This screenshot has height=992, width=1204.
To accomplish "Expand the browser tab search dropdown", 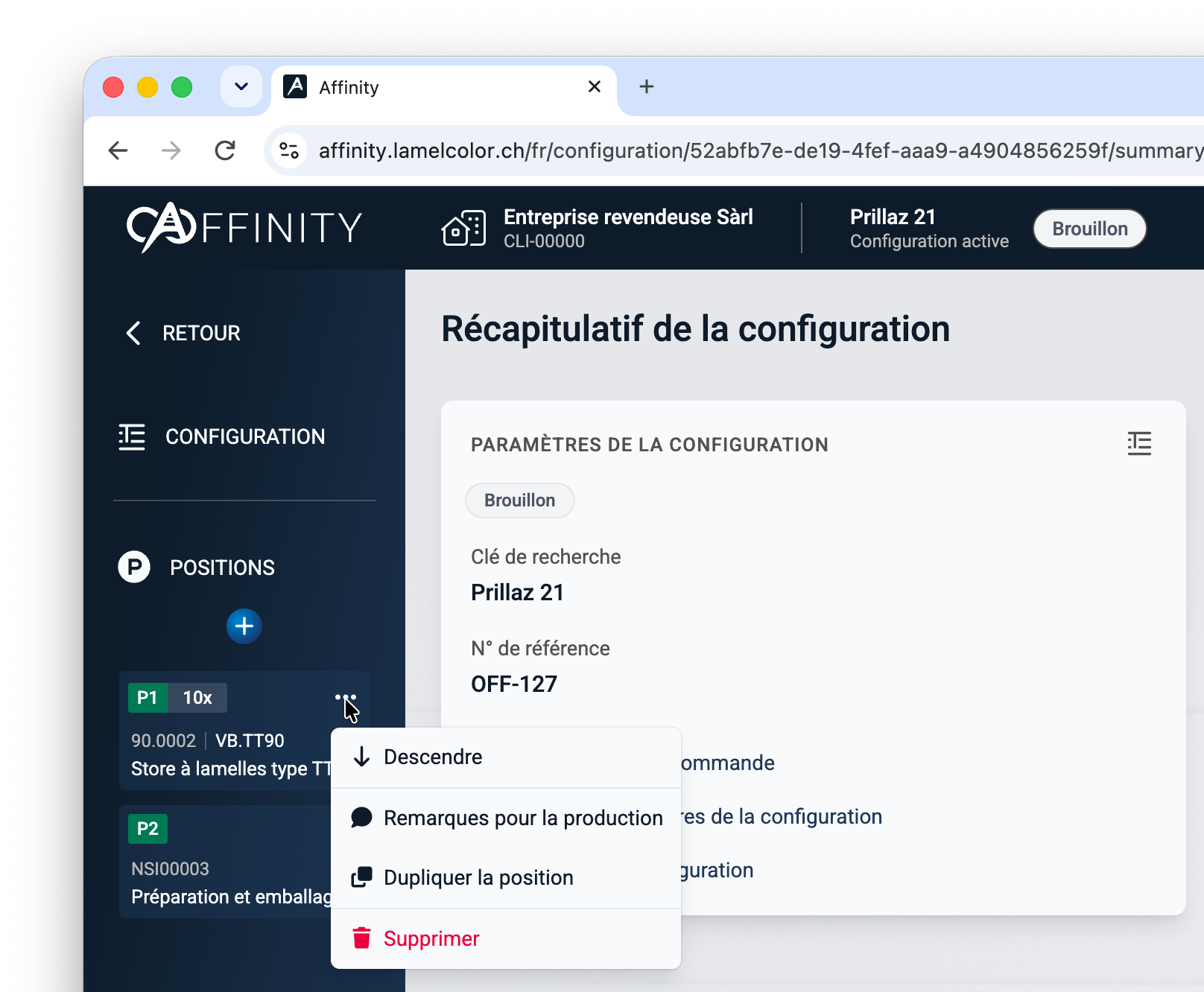I will pos(241,87).
